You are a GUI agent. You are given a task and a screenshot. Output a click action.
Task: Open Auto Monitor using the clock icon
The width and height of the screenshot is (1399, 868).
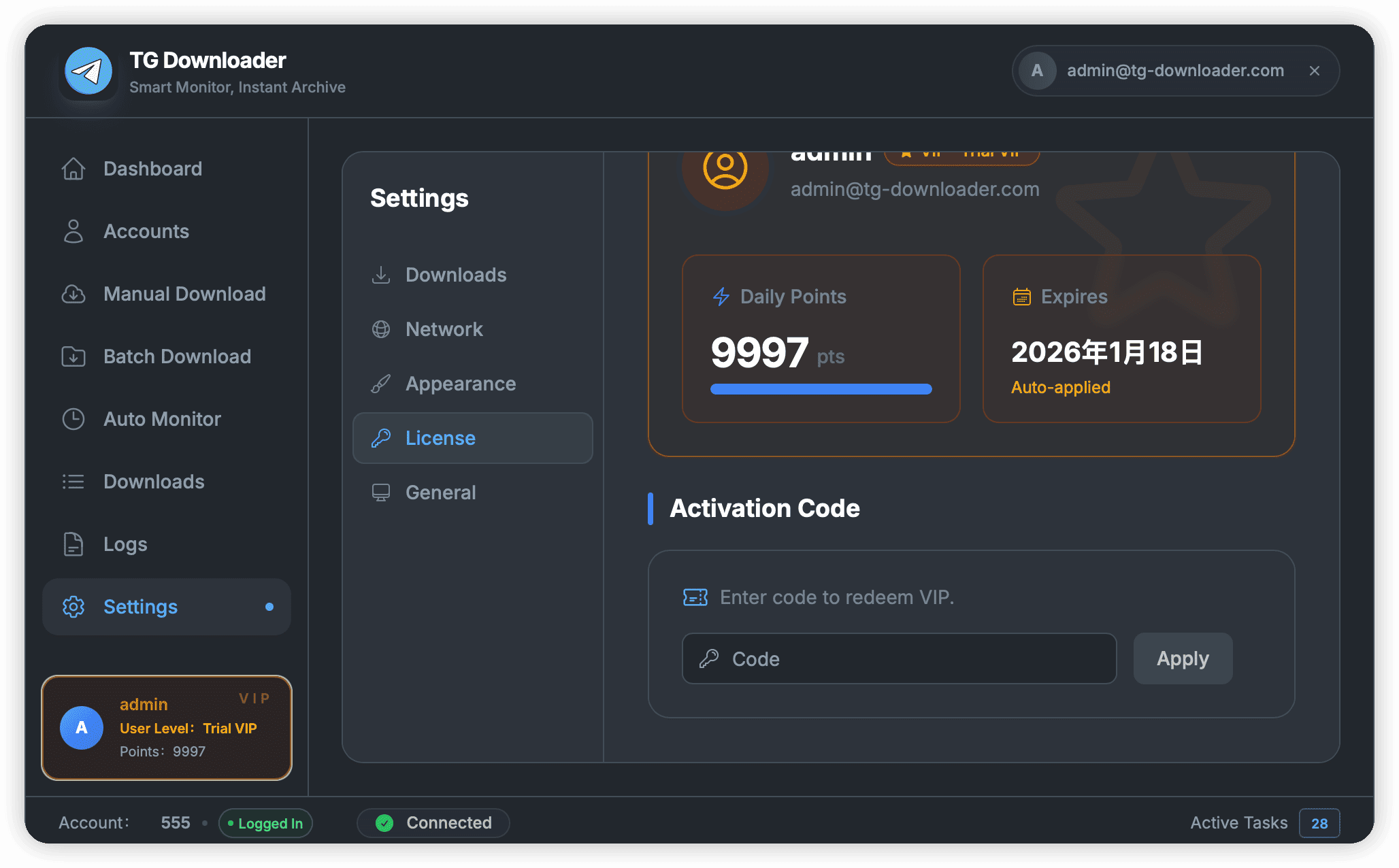click(73, 419)
